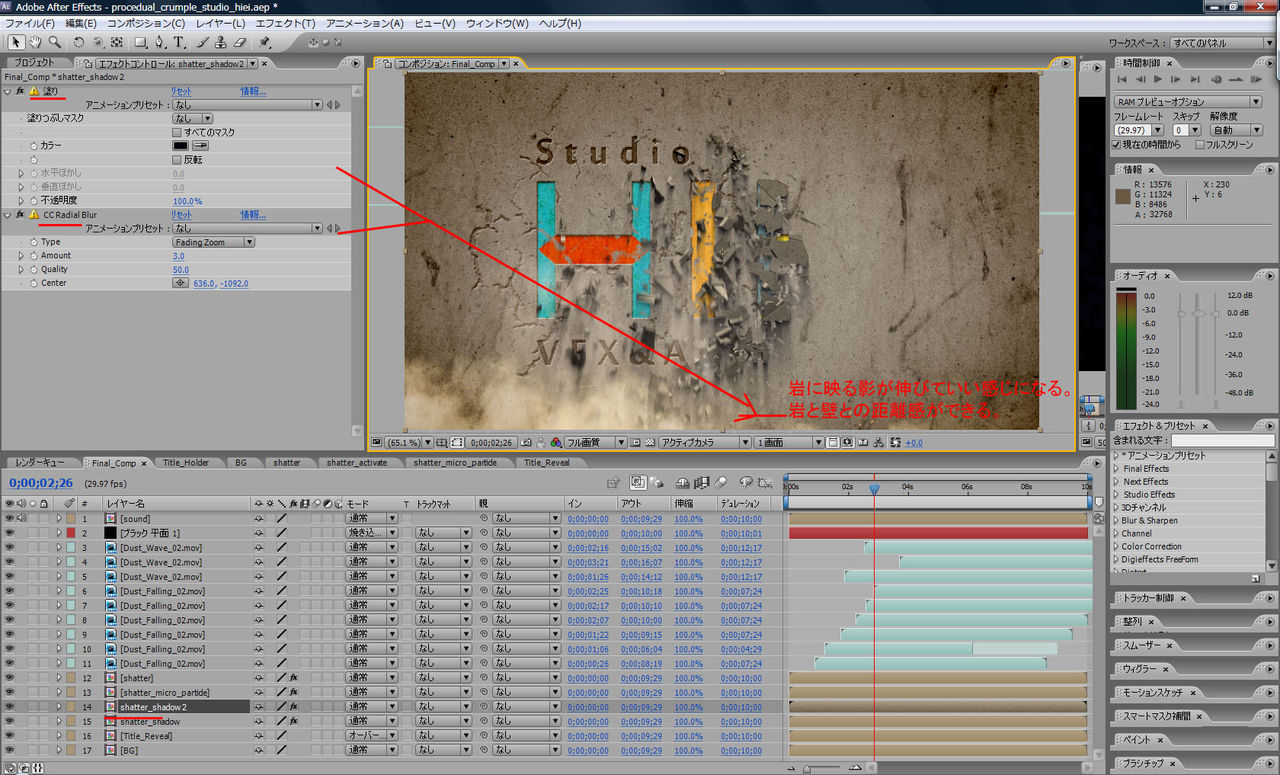Viewport: 1280px width, 775px height.
Task: Click the カラー color swatch
Action: [x=180, y=146]
